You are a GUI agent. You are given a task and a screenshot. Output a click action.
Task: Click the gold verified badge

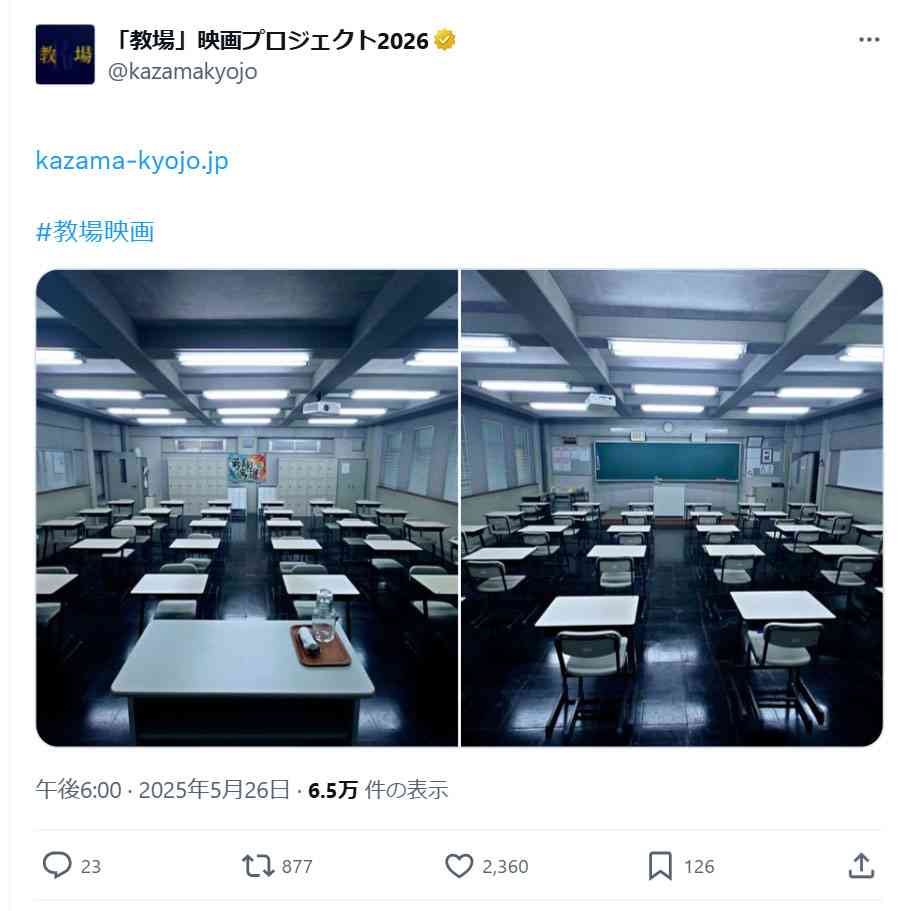click(x=444, y=40)
